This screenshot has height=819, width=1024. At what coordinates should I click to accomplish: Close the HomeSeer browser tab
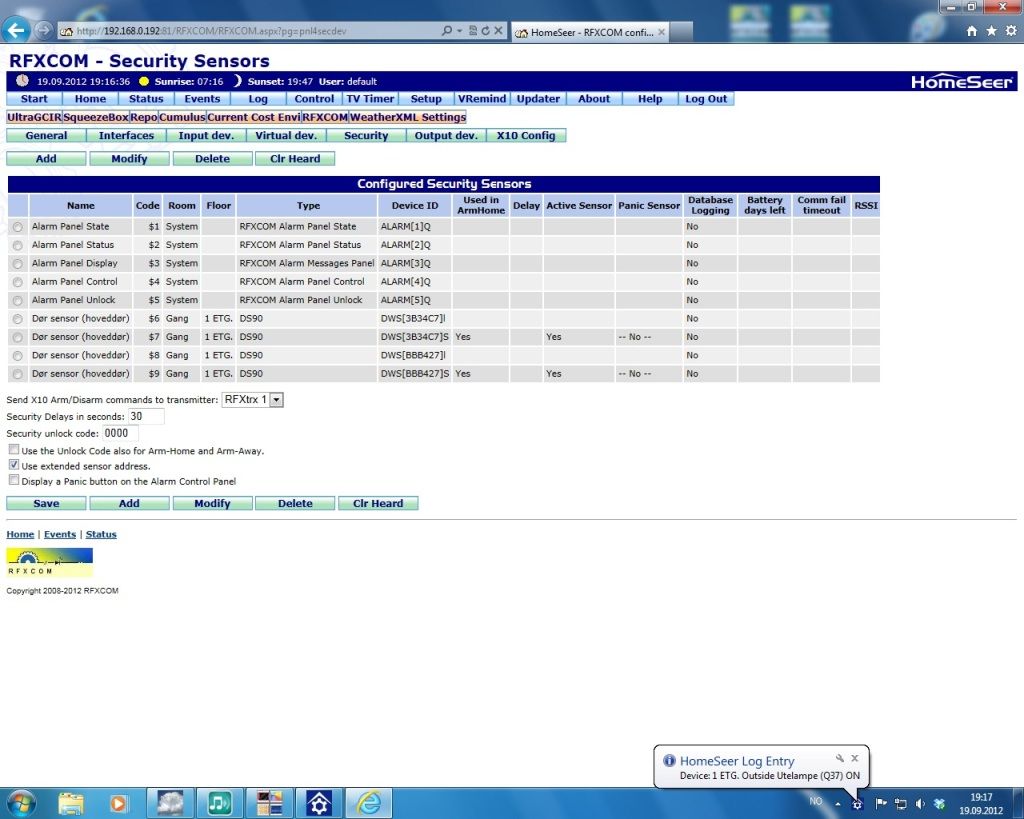click(x=661, y=31)
